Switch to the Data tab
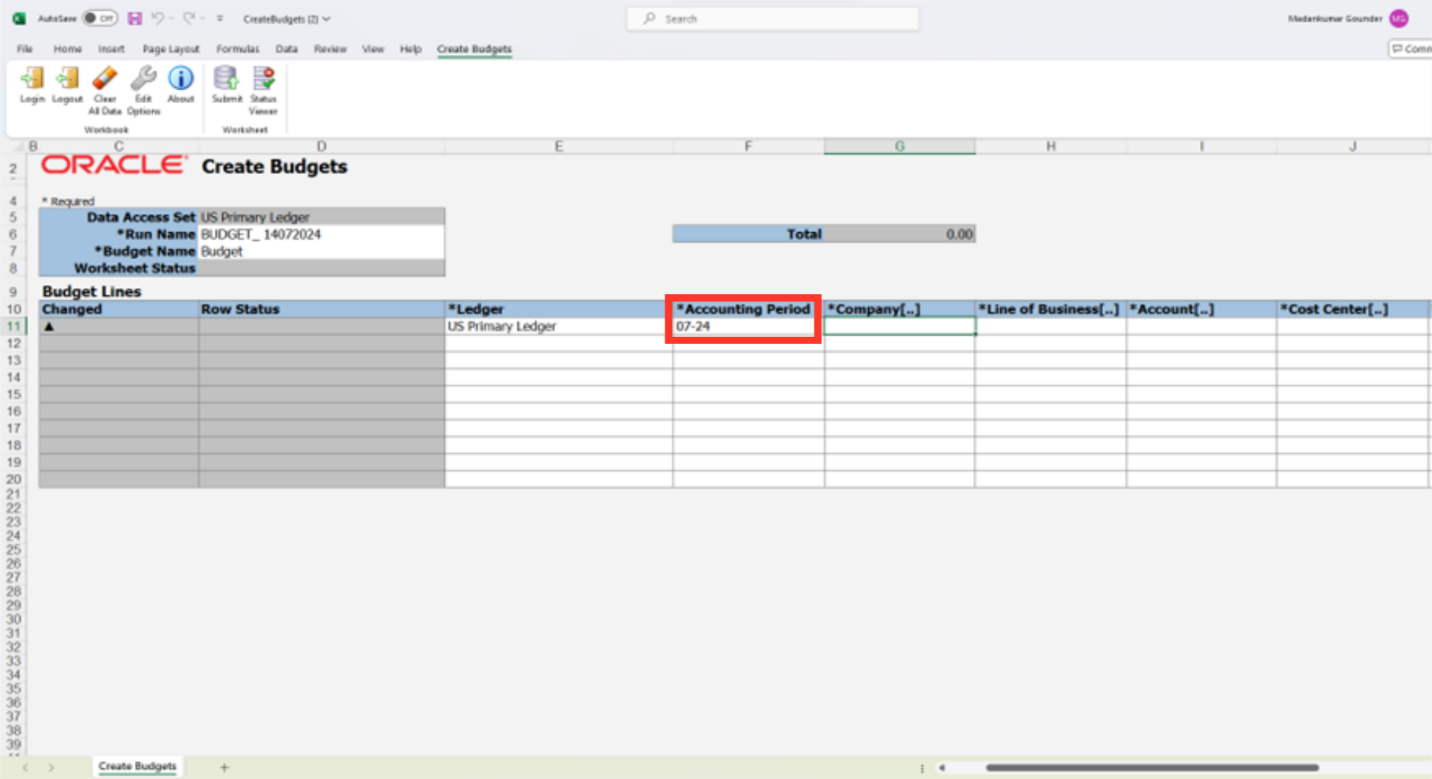This screenshot has height=779, width=1432. pyautogui.click(x=287, y=49)
